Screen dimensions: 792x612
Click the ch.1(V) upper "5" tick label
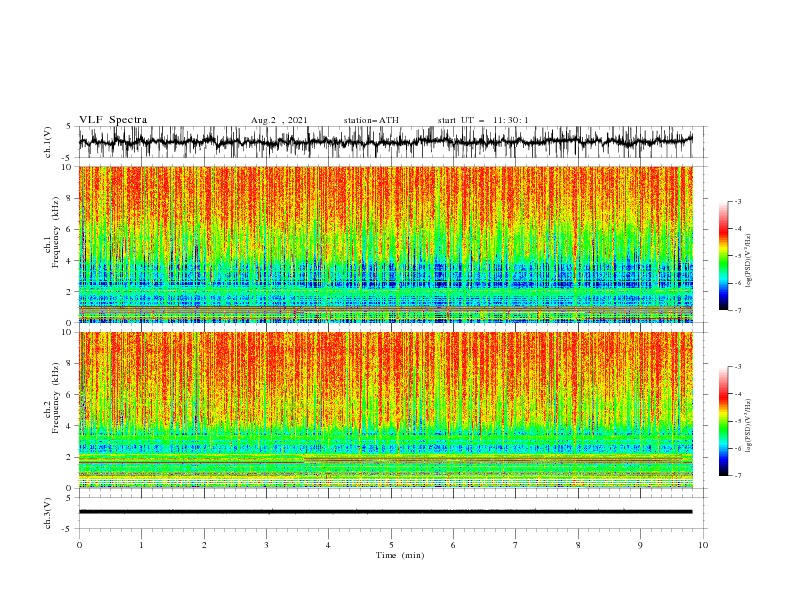coord(69,127)
